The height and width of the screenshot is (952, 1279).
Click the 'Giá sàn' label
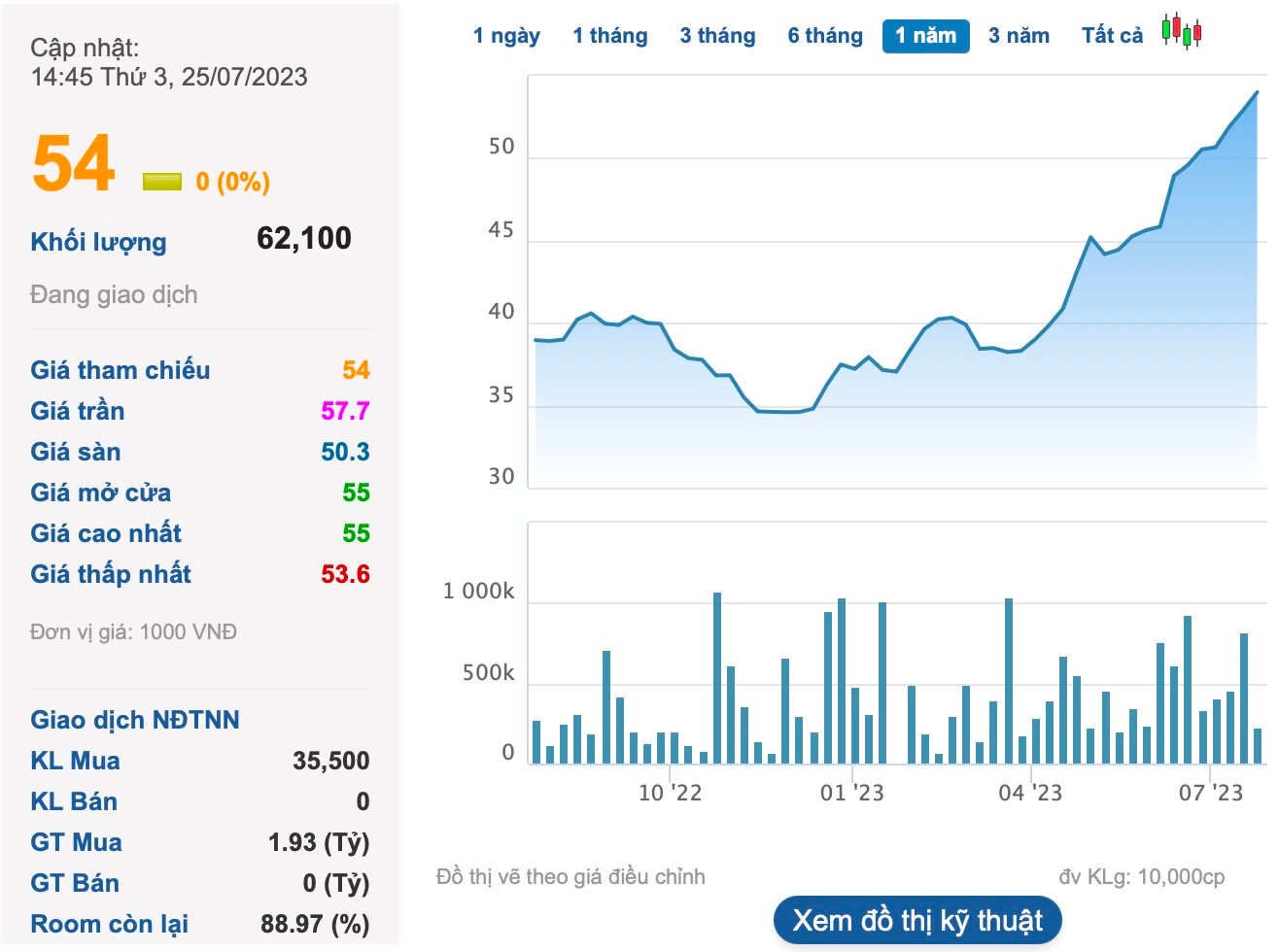click(76, 452)
